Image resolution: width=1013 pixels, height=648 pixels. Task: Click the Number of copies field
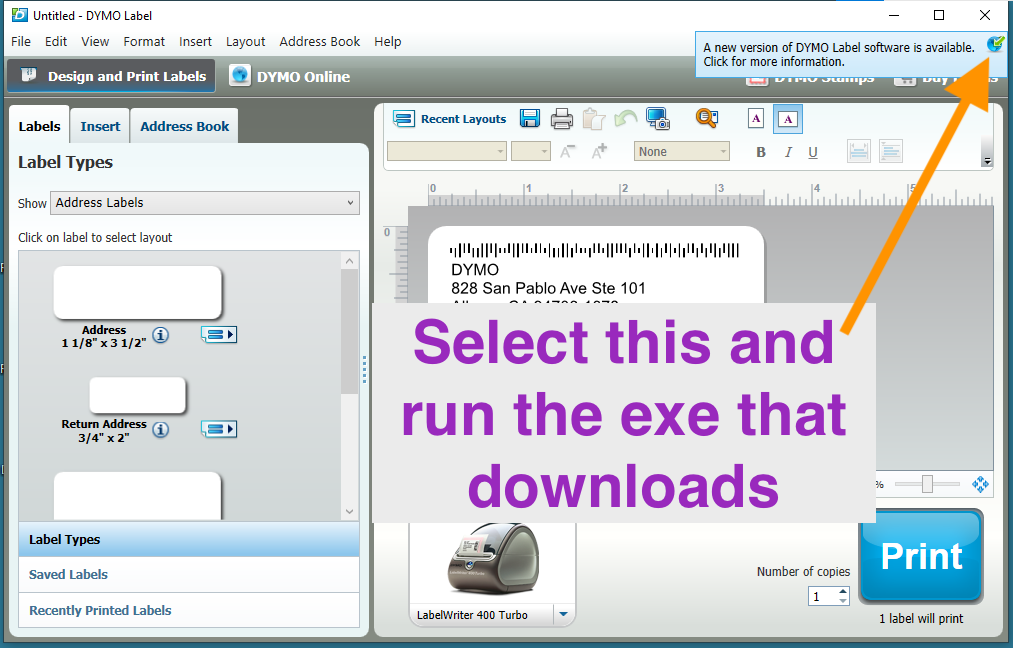click(822, 596)
